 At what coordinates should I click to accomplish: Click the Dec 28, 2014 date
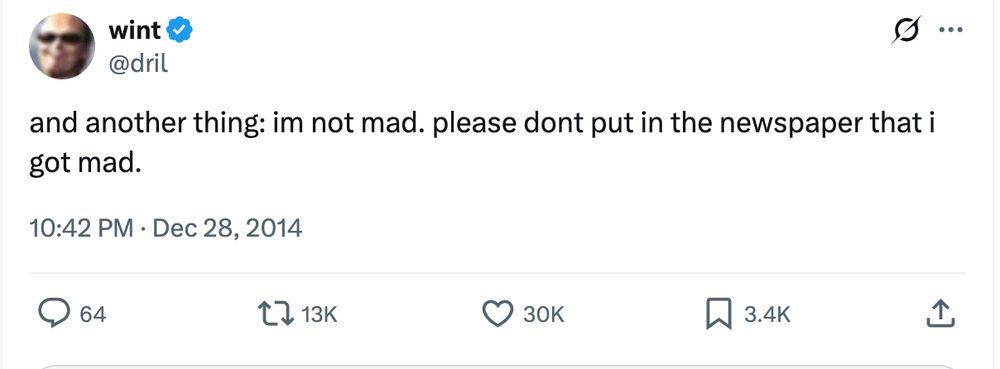tap(227, 228)
